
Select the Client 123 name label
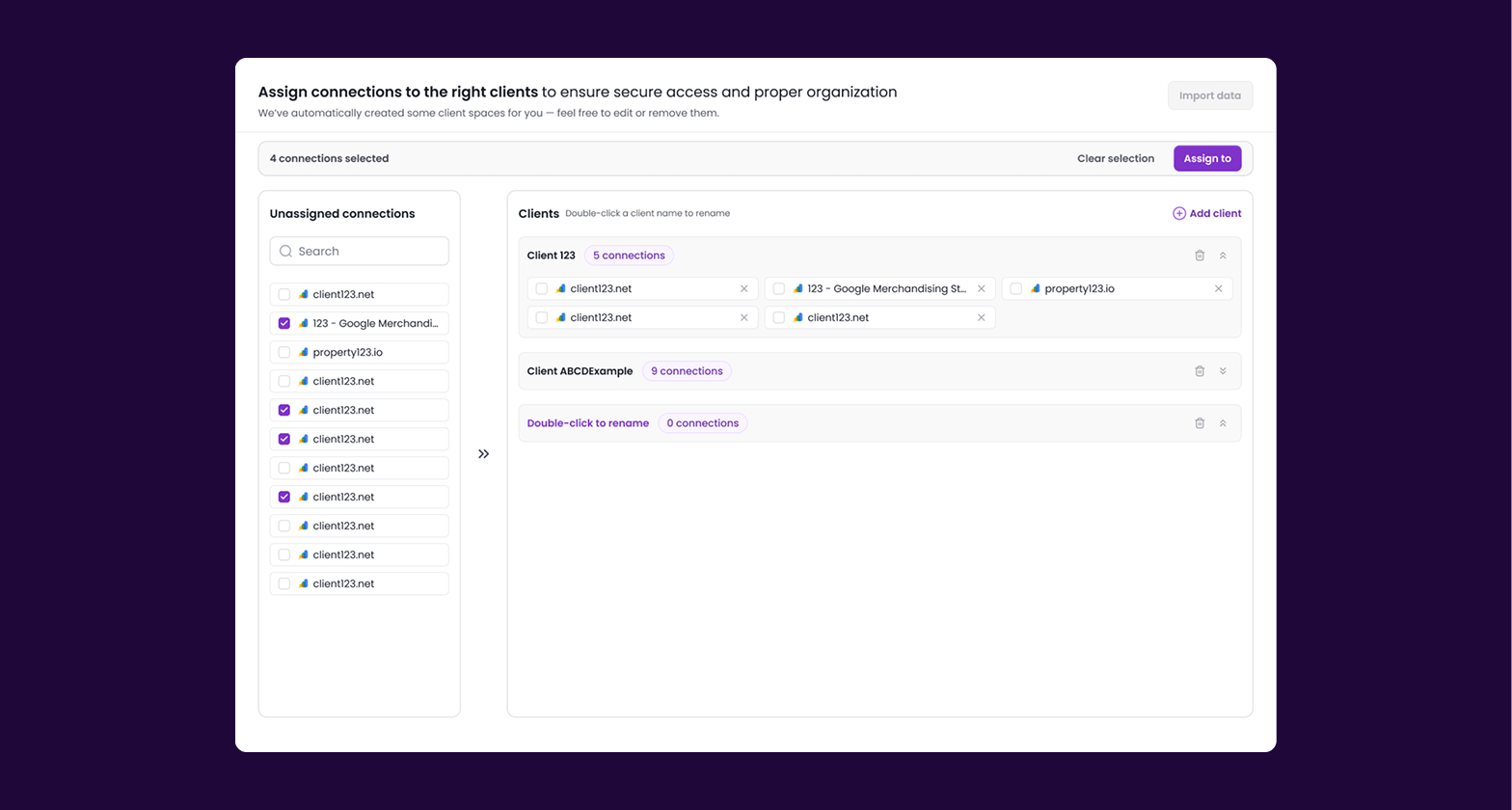click(551, 256)
